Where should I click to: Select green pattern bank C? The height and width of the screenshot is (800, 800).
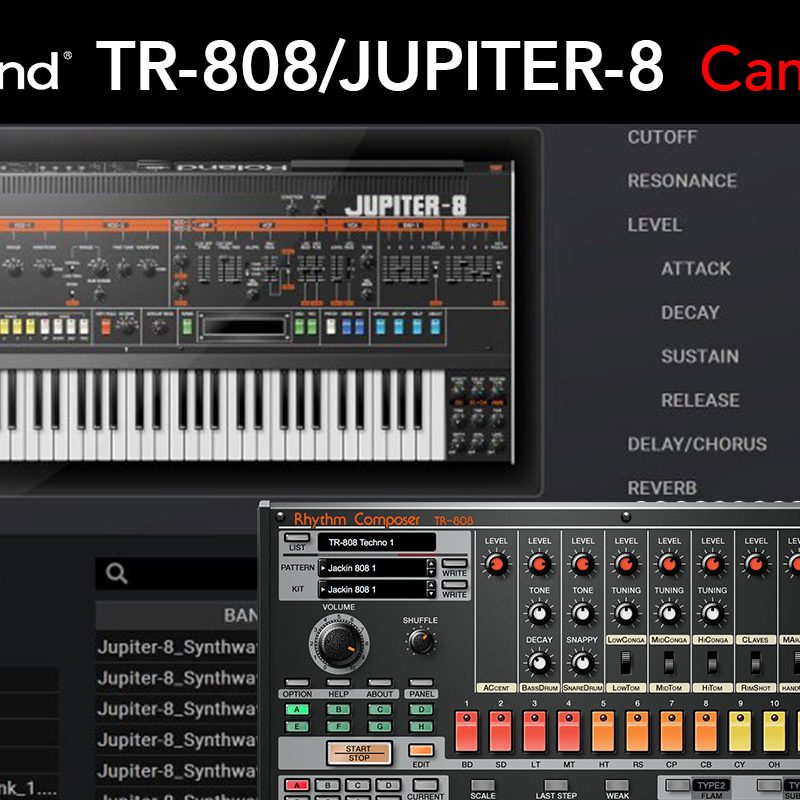tap(380, 710)
